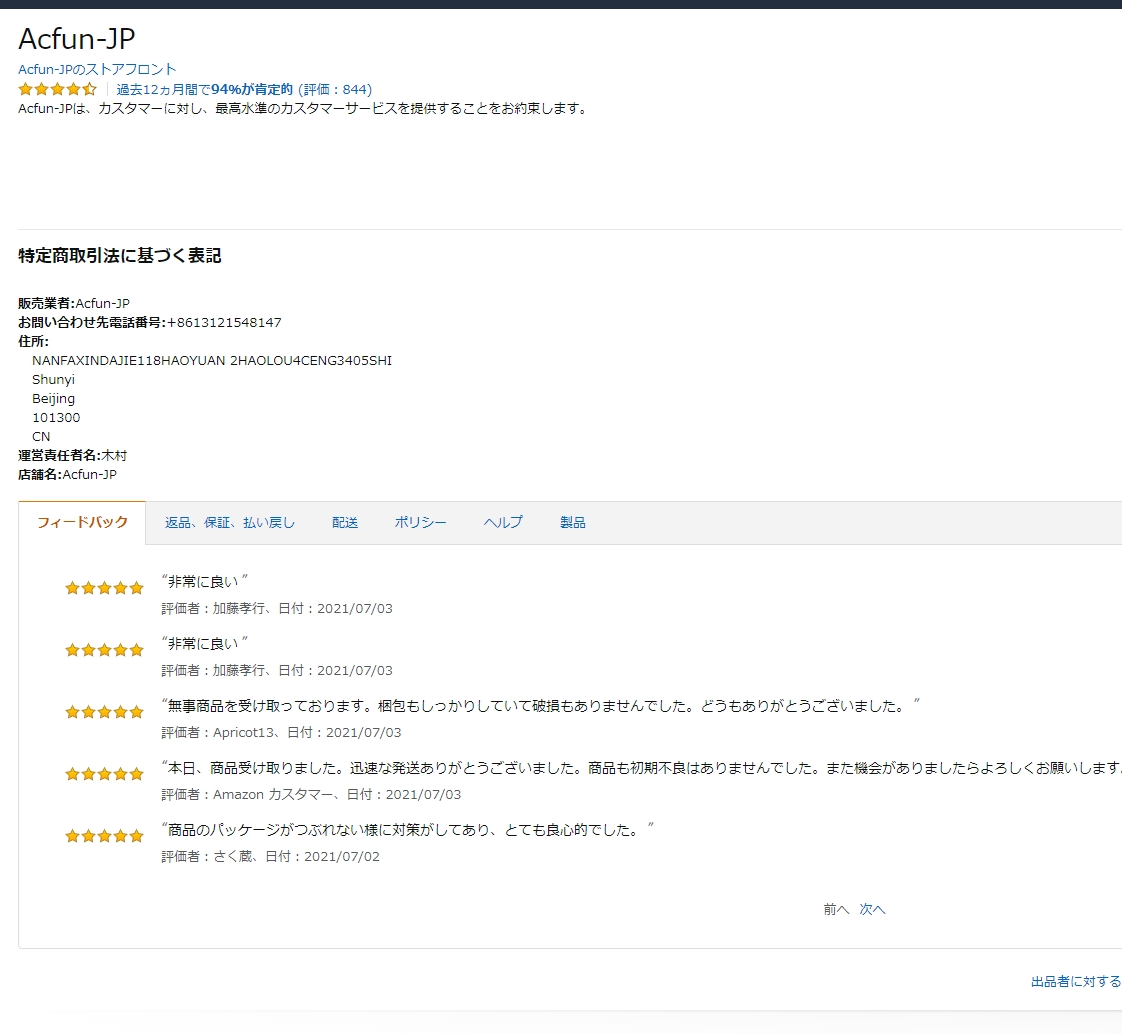Click the half-filled fifth star in seller rating
The height and width of the screenshot is (1034, 1122).
pyautogui.click(x=90, y=89)
